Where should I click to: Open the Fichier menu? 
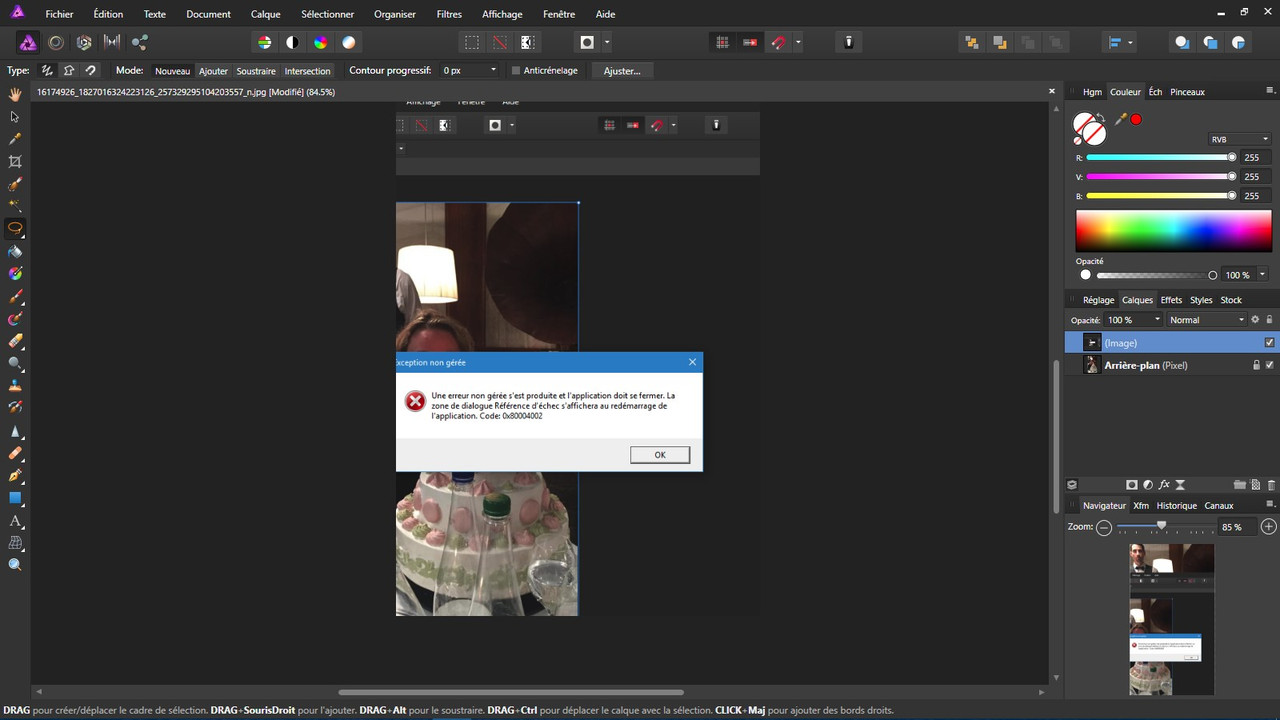[x=59, y=14]
